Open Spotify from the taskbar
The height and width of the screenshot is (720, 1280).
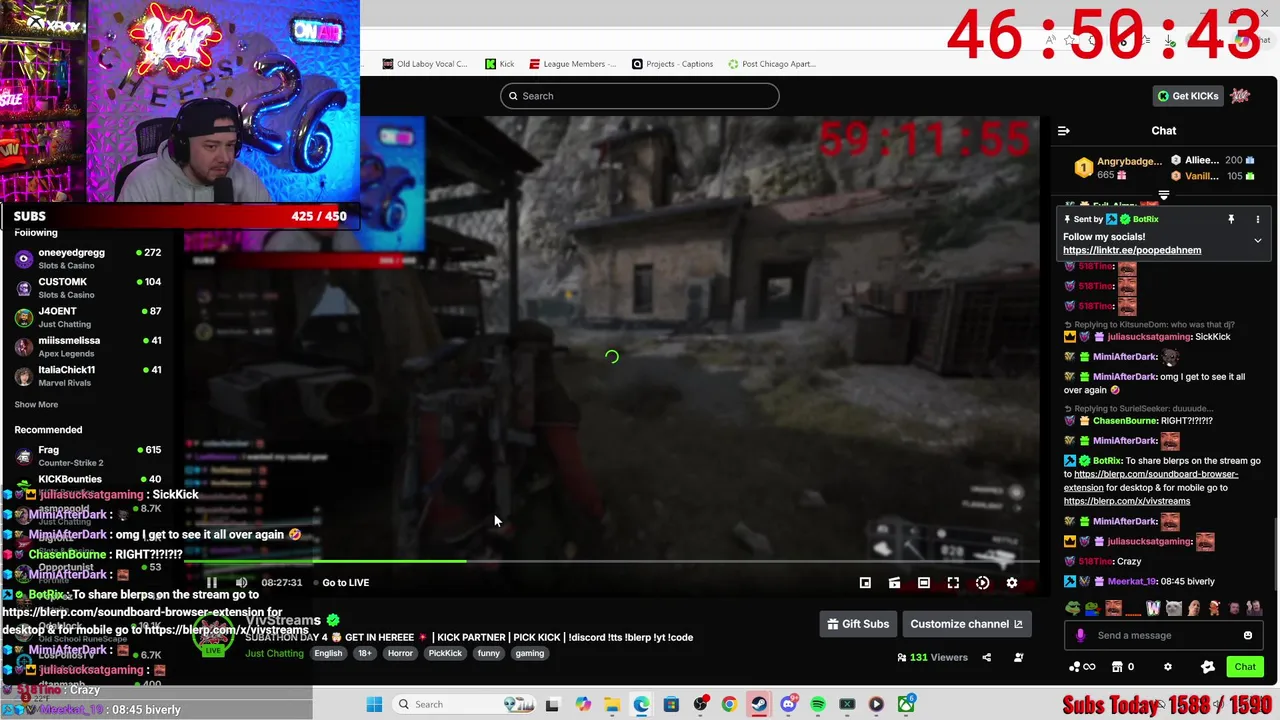(818, 705)
